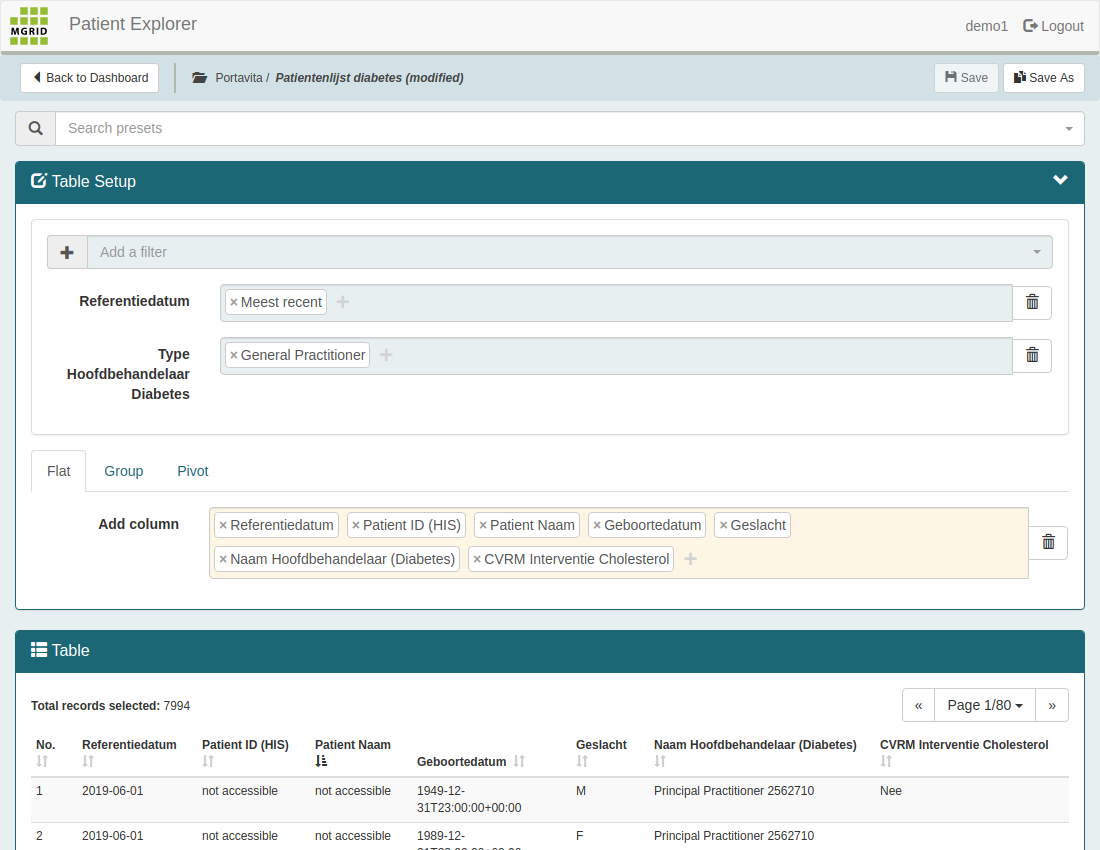
Task: Remove the Meest recent tag
Action: tap(234, 302)
